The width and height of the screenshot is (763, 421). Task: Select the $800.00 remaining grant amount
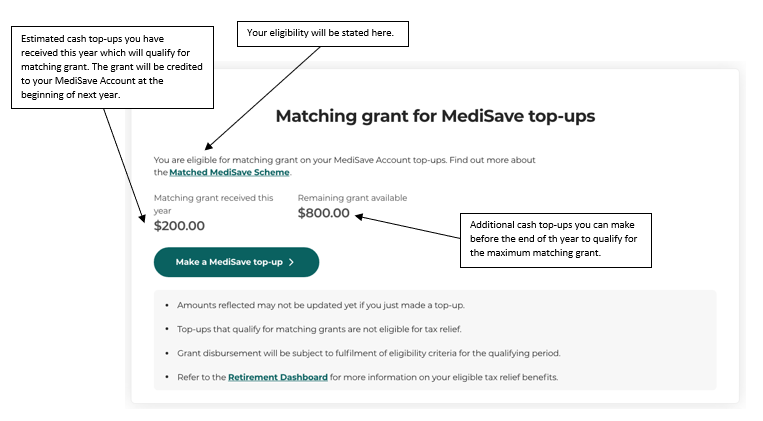(324, 213)
